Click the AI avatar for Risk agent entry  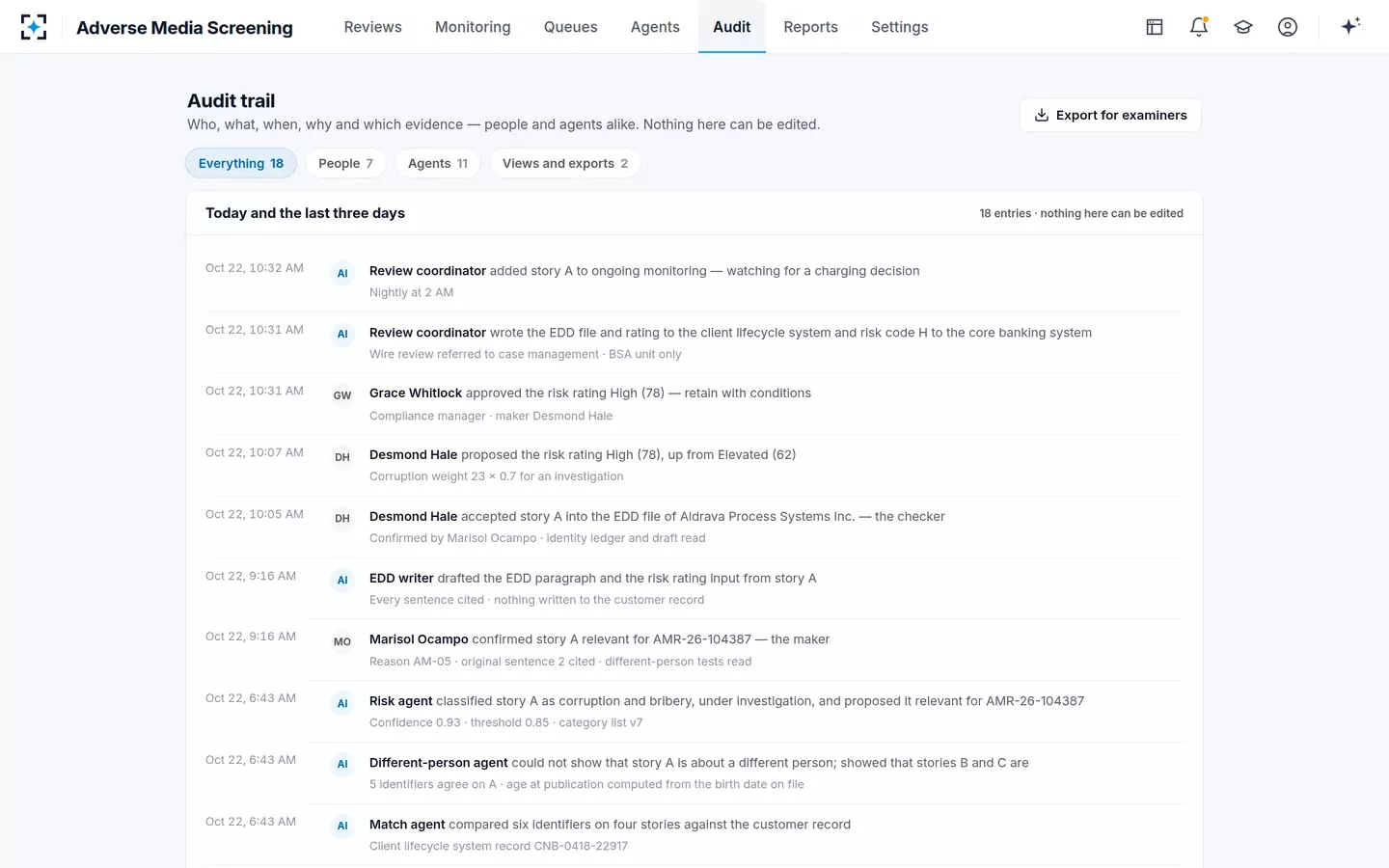(x=342, y=703)
